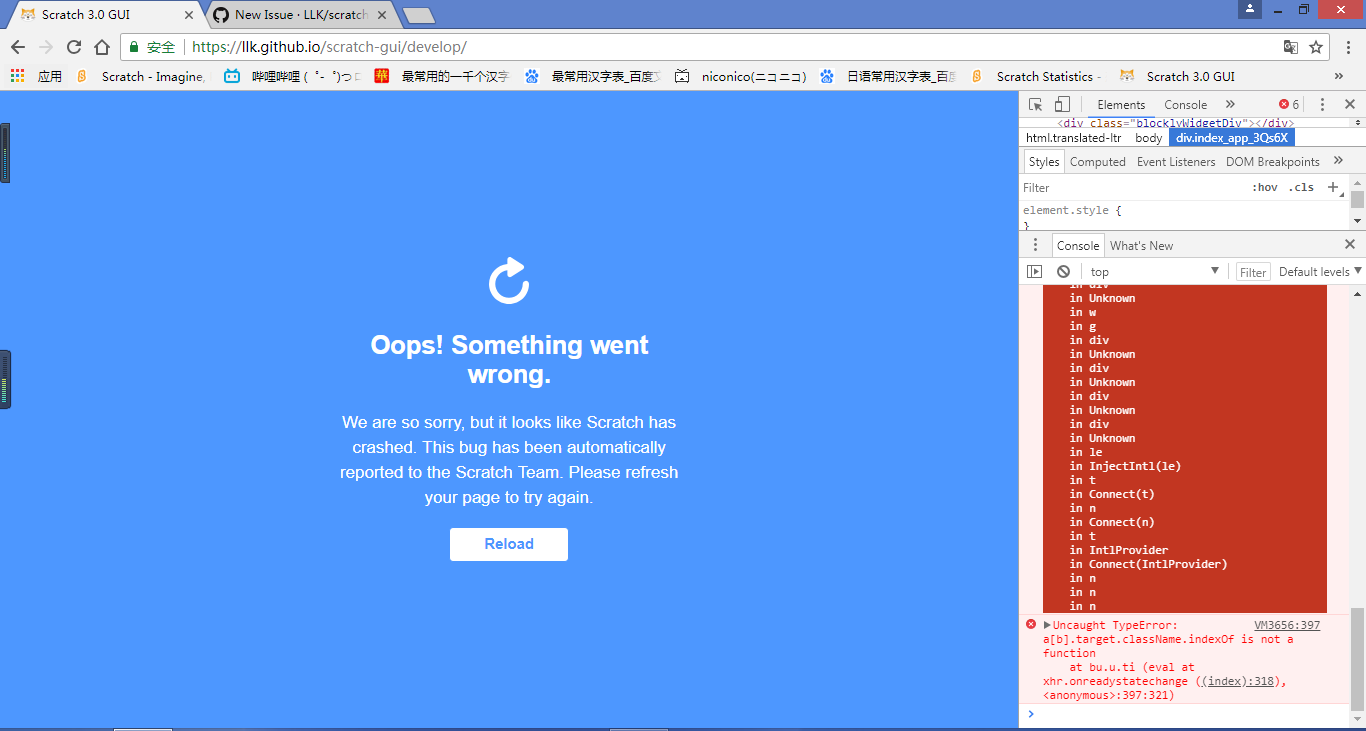Viewport: 1366px width, 731px height.
Task: Open the VM3656:397 source link
Action: (x=1288, y=625)
